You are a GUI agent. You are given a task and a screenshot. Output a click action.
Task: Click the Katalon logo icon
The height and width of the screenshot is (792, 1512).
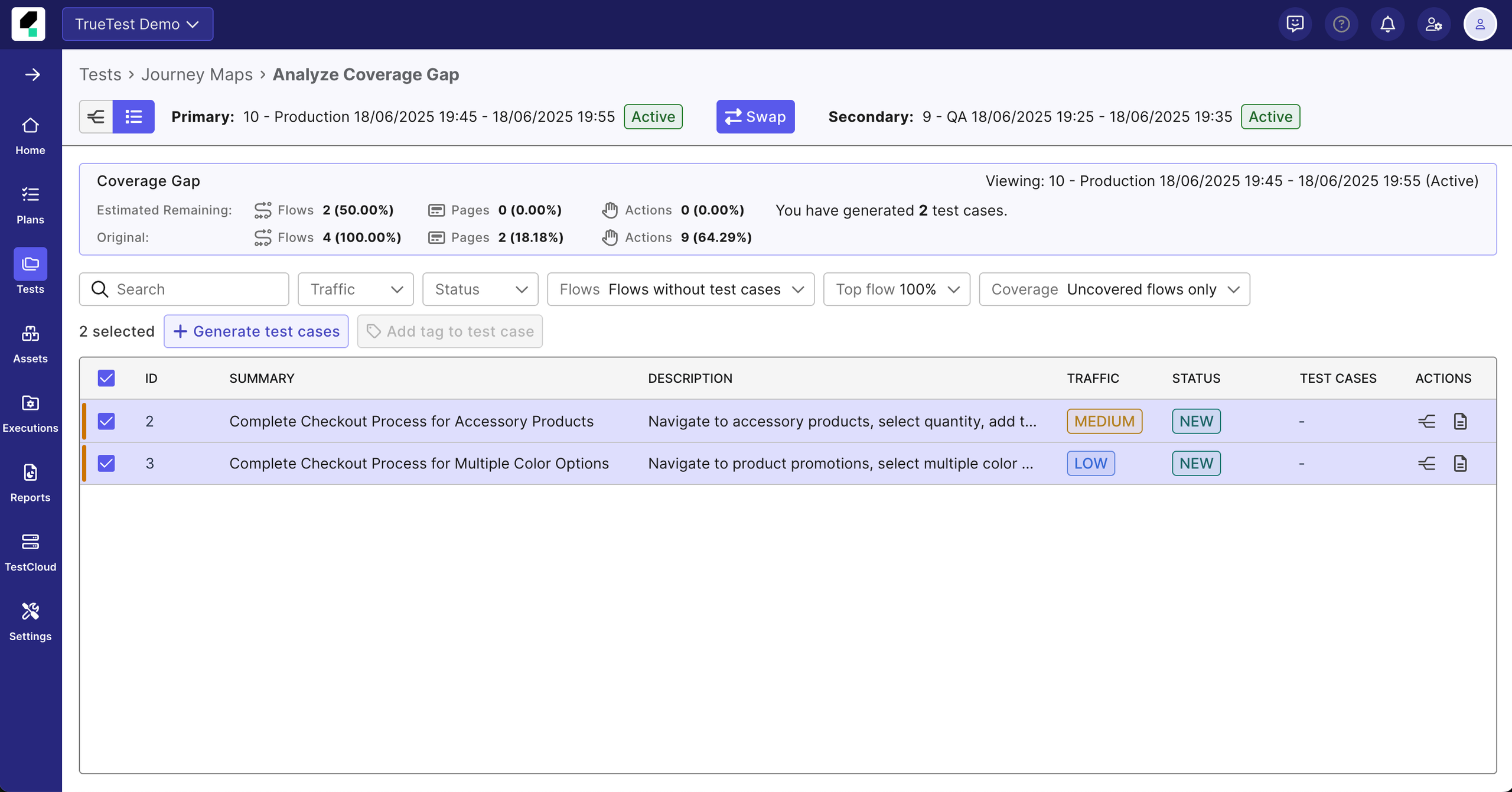[x=28, y=24]
